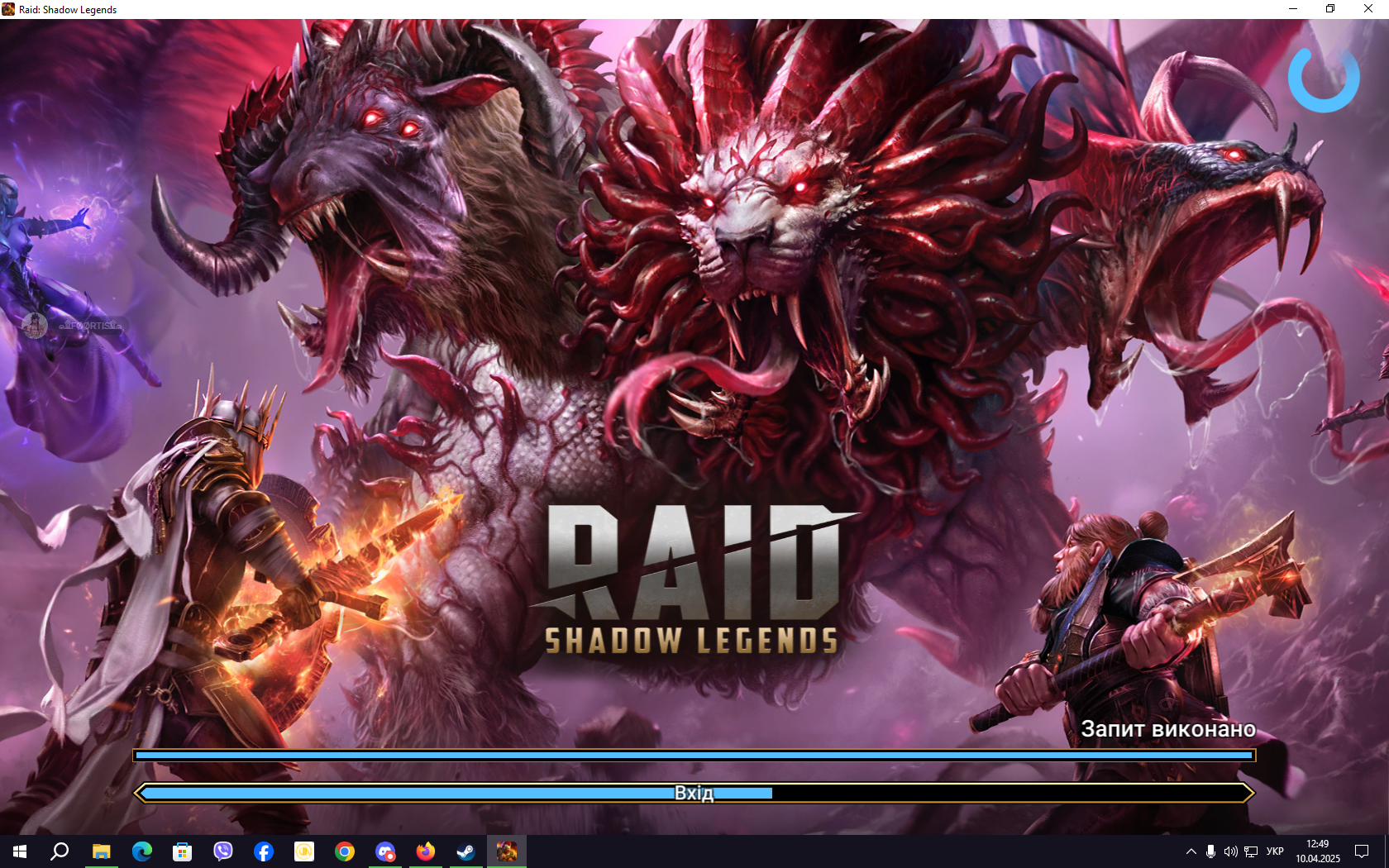The width and height of the screenshot is (1389, 868).
Task: Close the Raid: Shadow Legends window
Action: coord(1368,9)
